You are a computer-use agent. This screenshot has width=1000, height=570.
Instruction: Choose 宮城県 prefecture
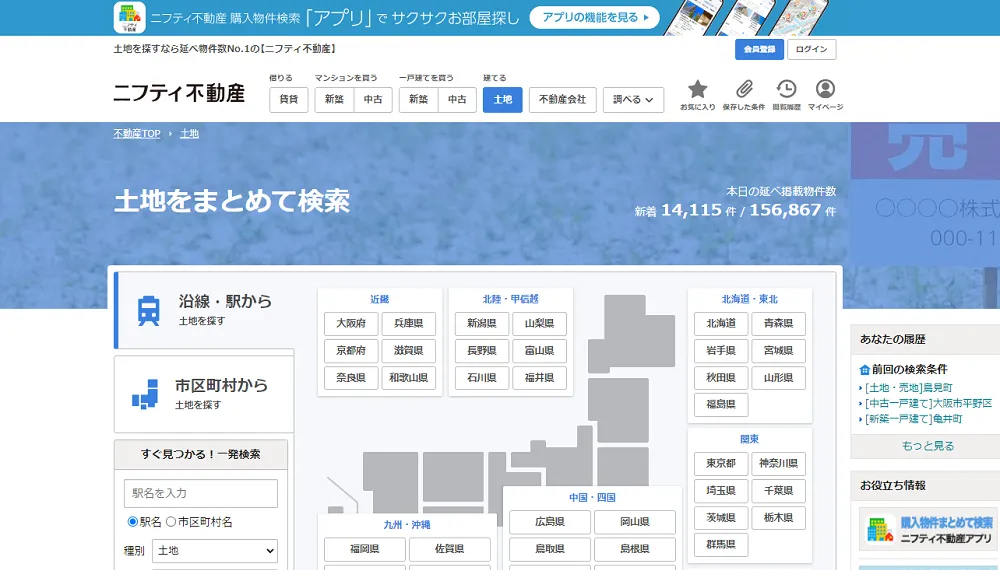pos(779,351)
